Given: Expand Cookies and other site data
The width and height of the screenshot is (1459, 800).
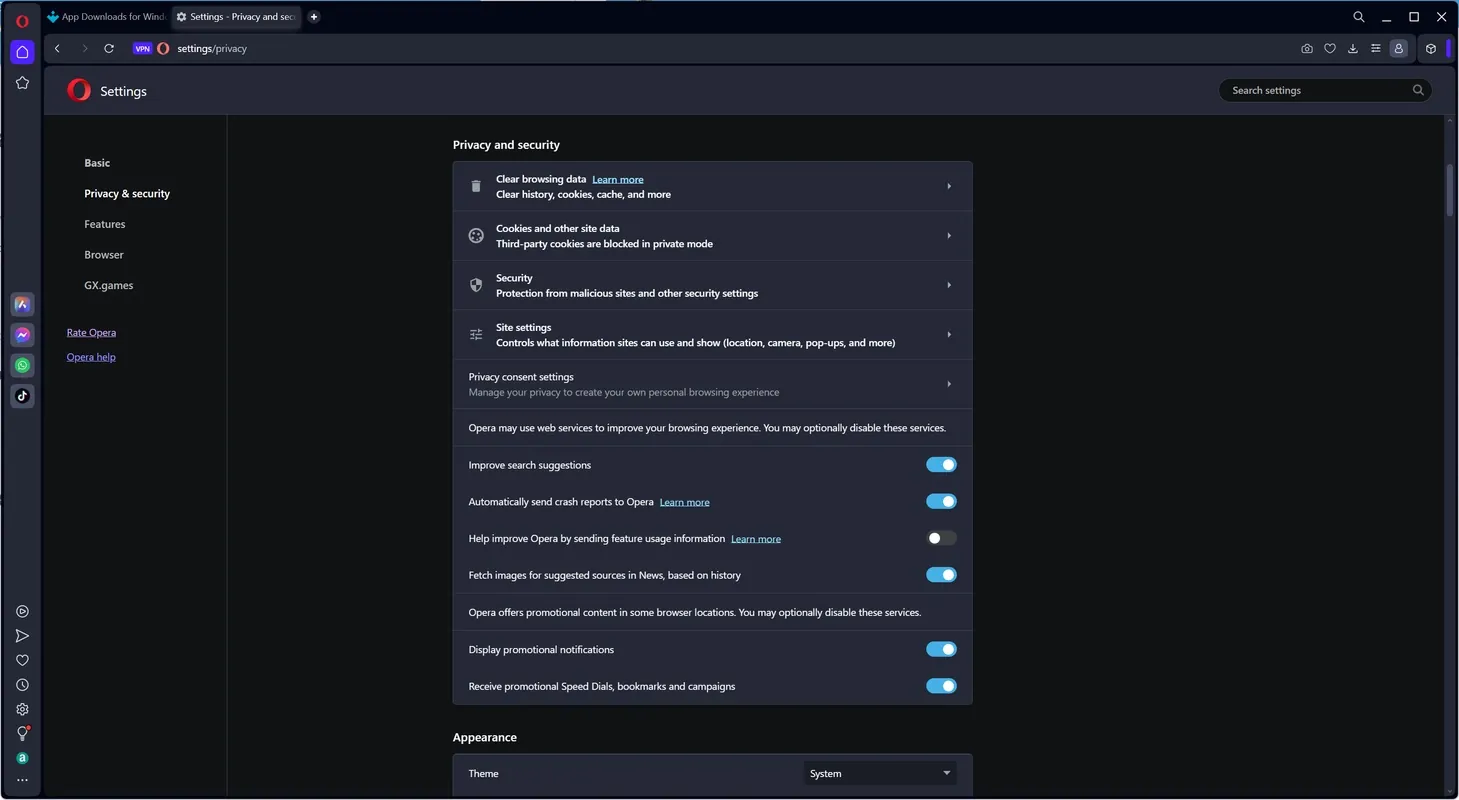Looking at the screenshot, I should coord(712,236).
